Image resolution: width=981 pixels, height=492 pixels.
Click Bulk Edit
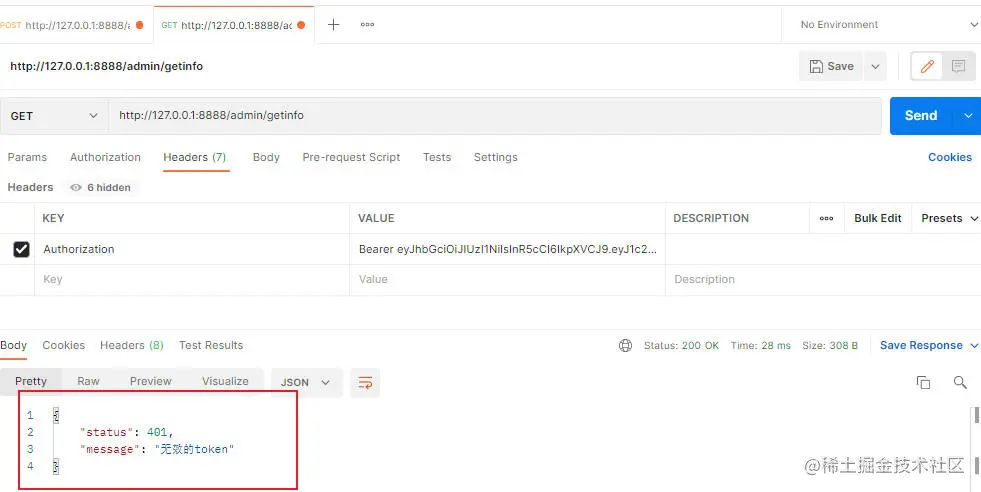point(878,218)
